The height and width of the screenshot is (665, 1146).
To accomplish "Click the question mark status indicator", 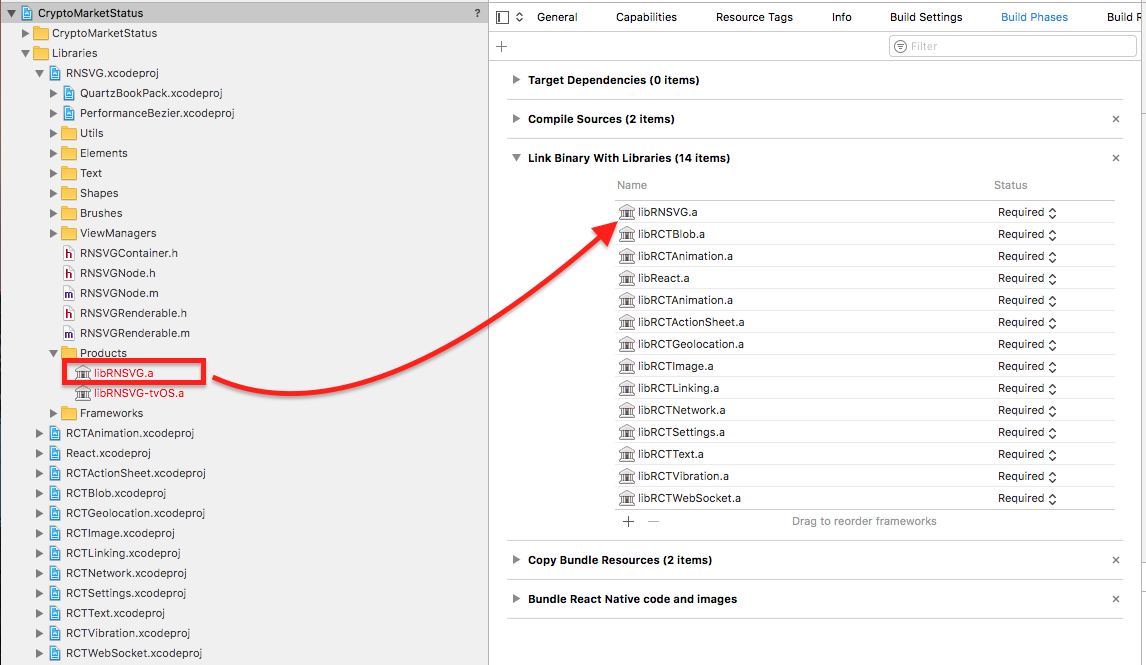I will [x=477, y=13].
